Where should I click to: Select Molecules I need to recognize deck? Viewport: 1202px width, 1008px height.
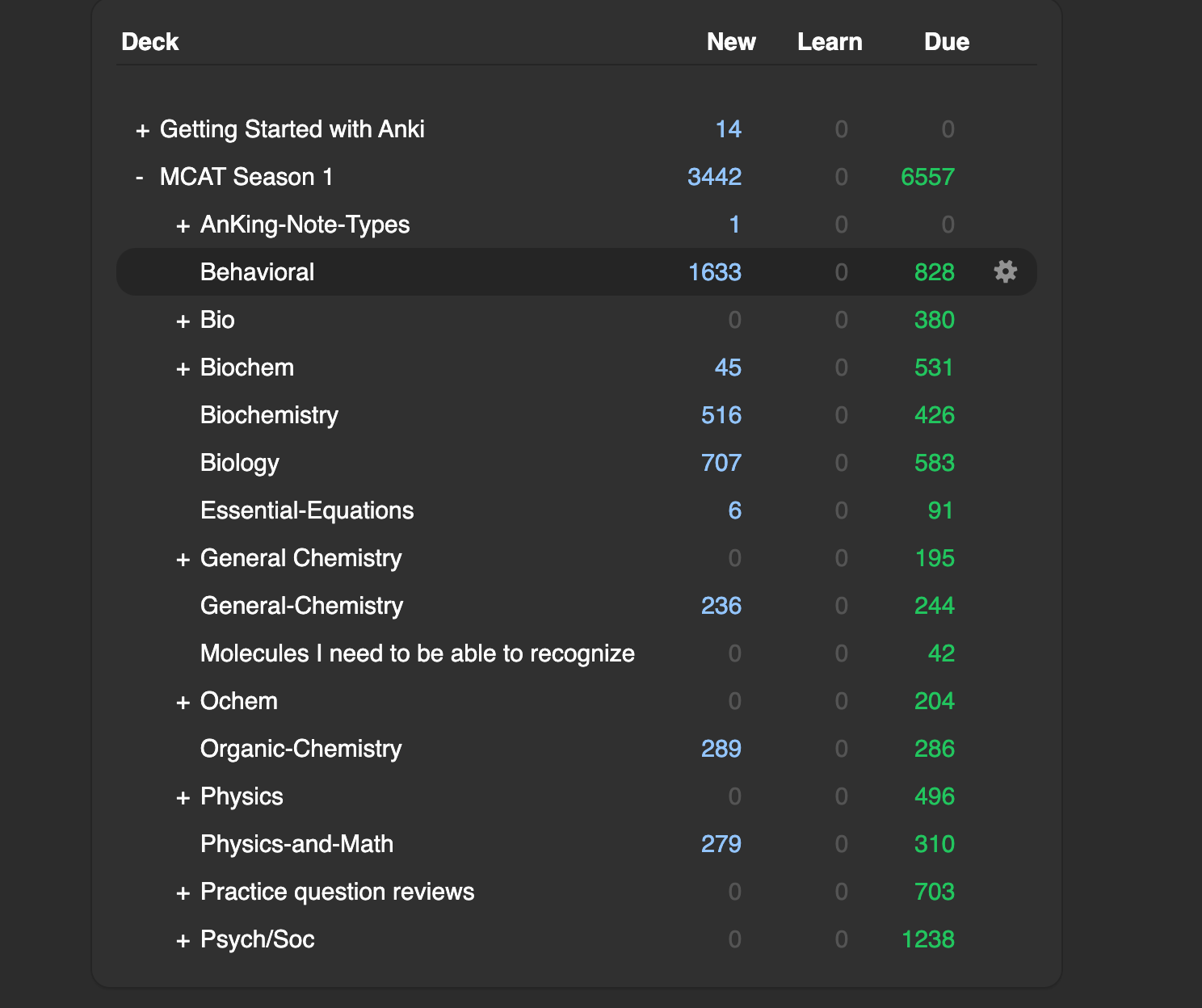point(417,653)
